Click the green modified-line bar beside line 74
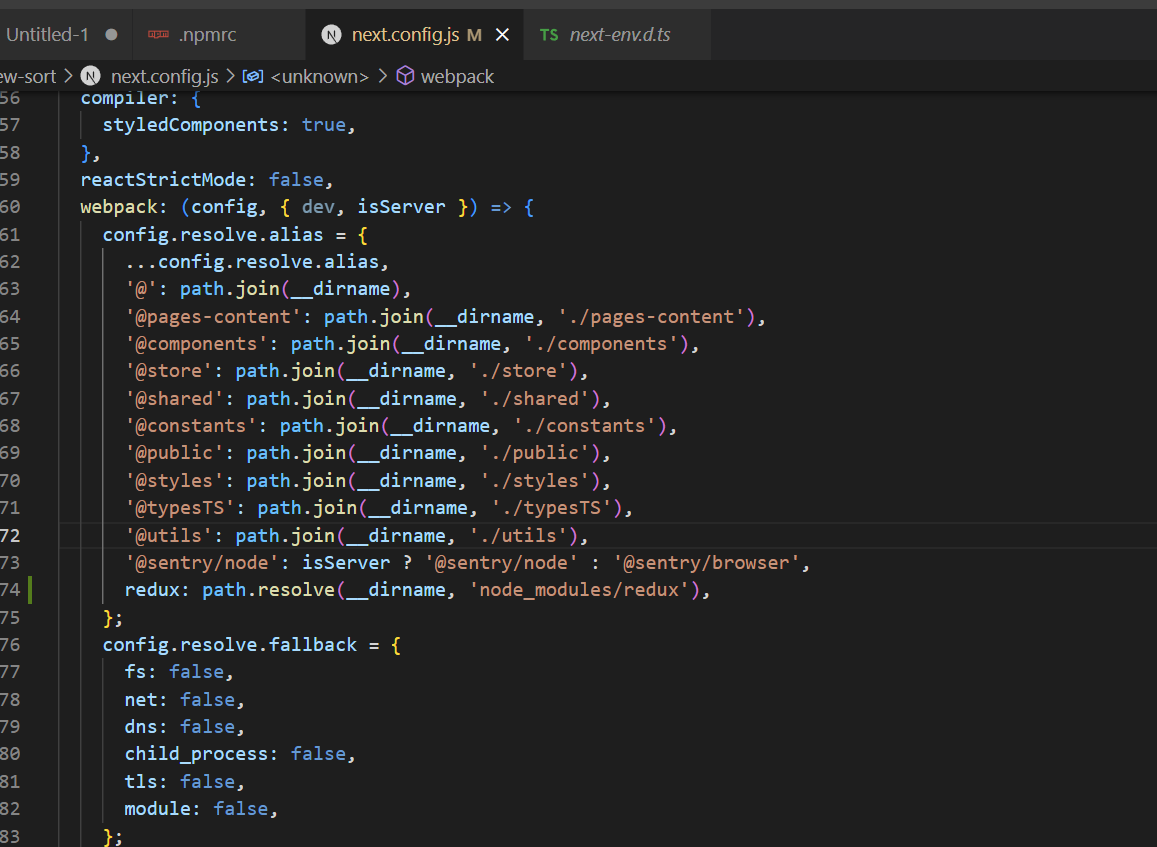 point(29,589)
